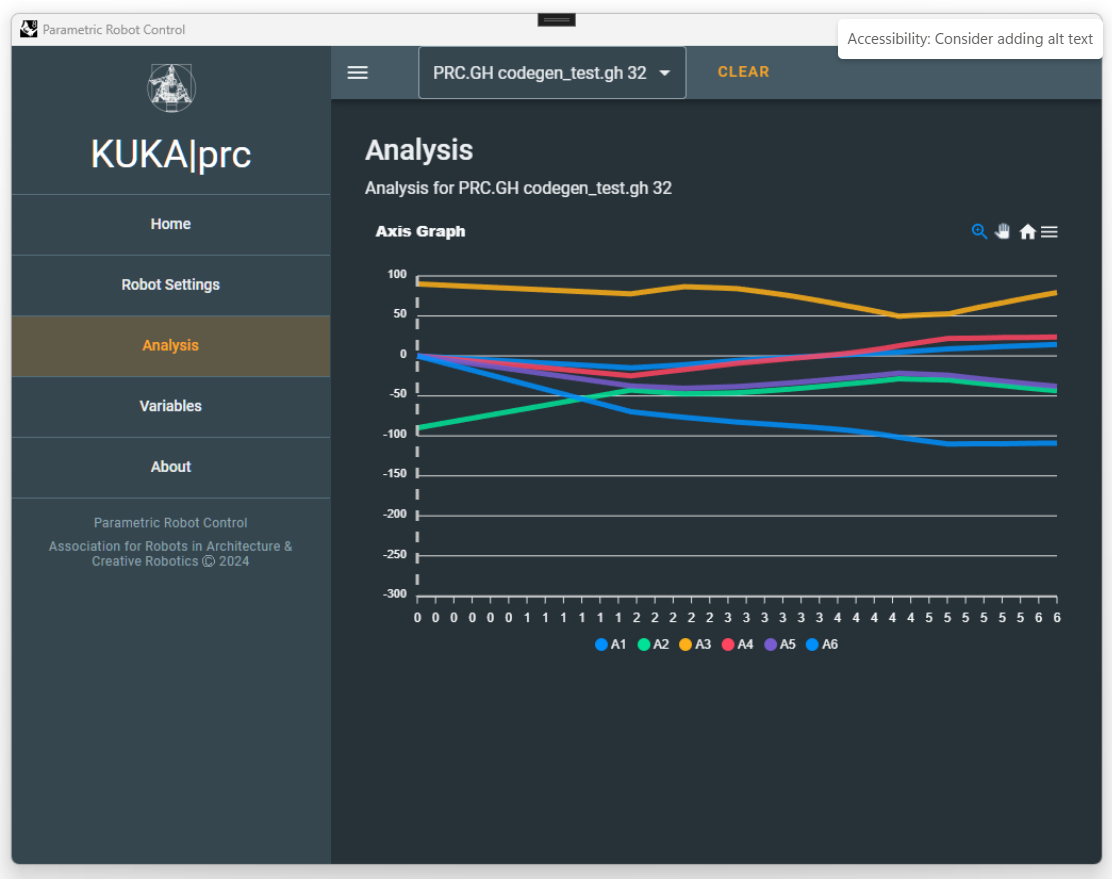Screen dimensions: 1112x879
Task: Click the -300 y-axis label
Action: coord(395,594)
